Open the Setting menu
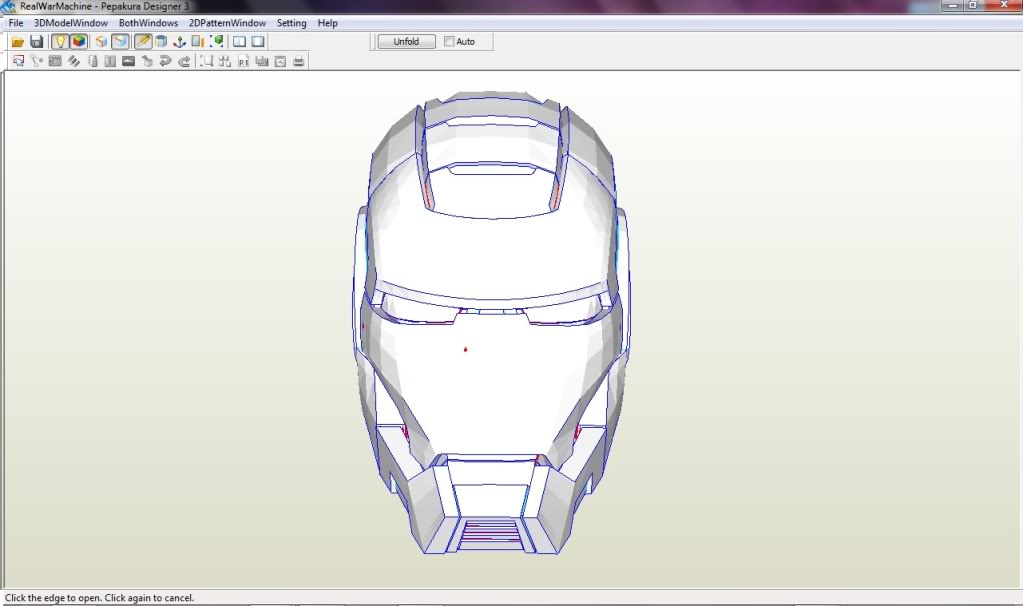The width and height of the screenshot is (1023, 606). [291, 23]
